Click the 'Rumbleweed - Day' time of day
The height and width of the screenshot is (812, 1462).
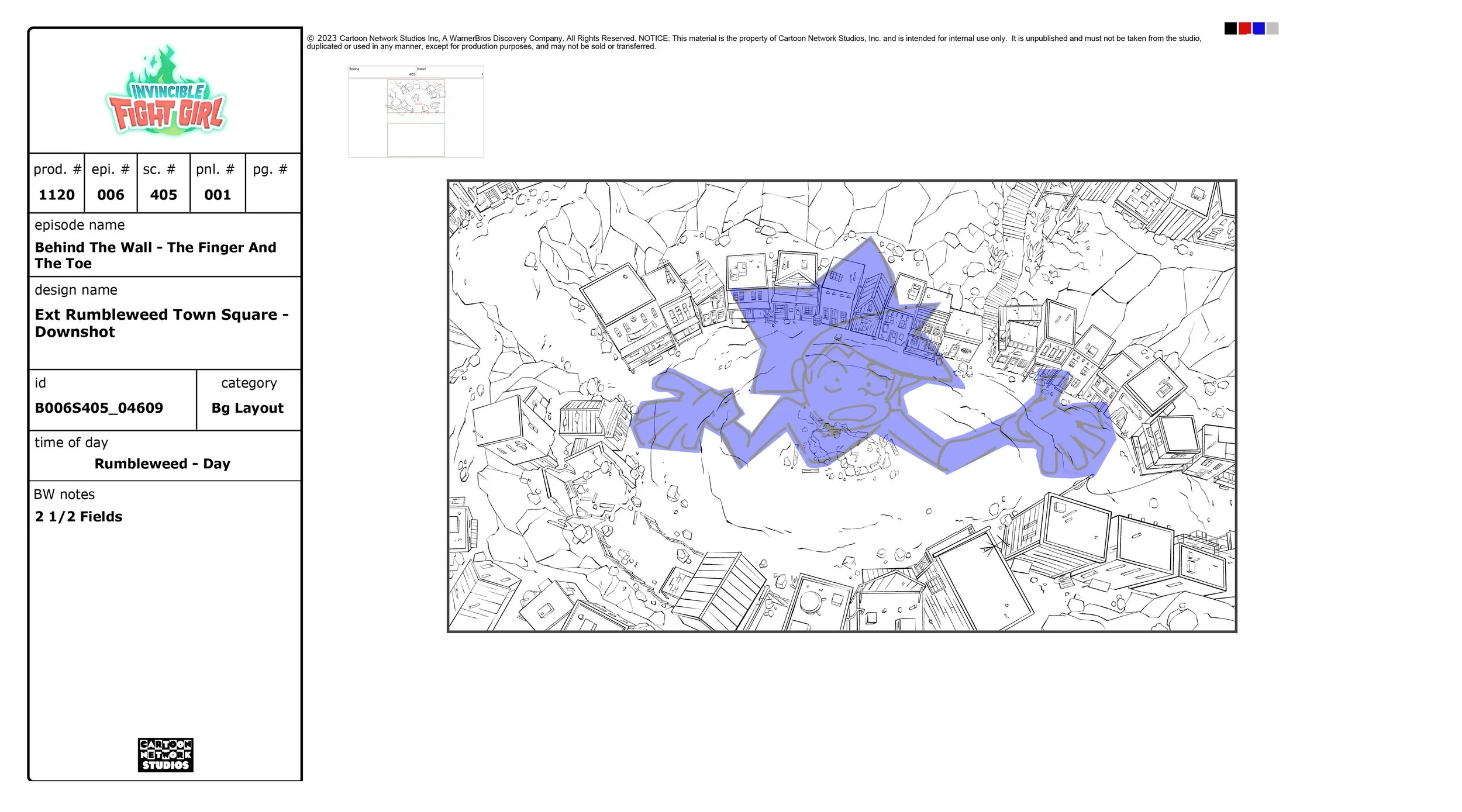(x=162, y=464)
